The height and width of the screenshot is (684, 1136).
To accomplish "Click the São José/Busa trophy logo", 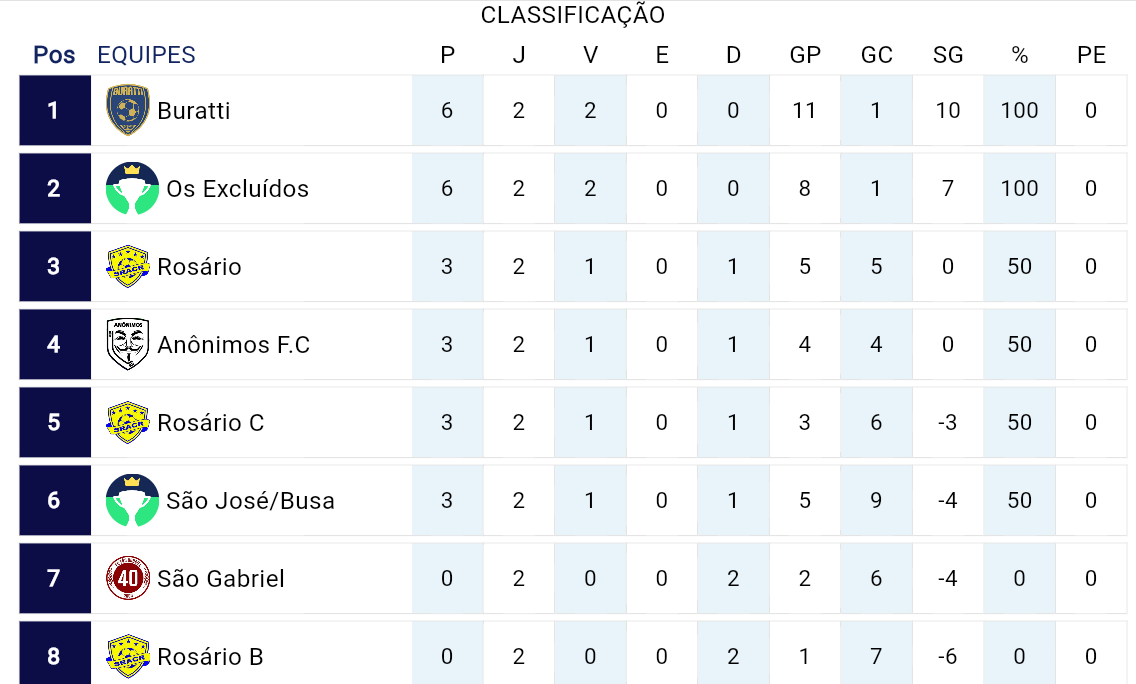I will (x=132, y=500).
